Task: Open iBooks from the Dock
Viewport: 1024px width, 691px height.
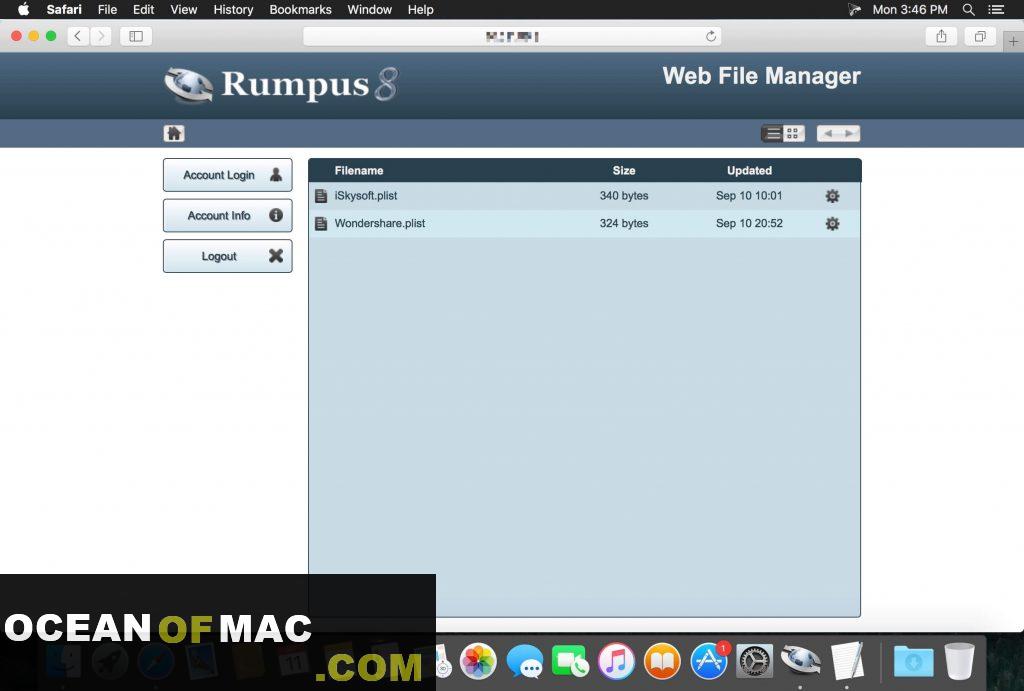Action: tap(662, 661)
